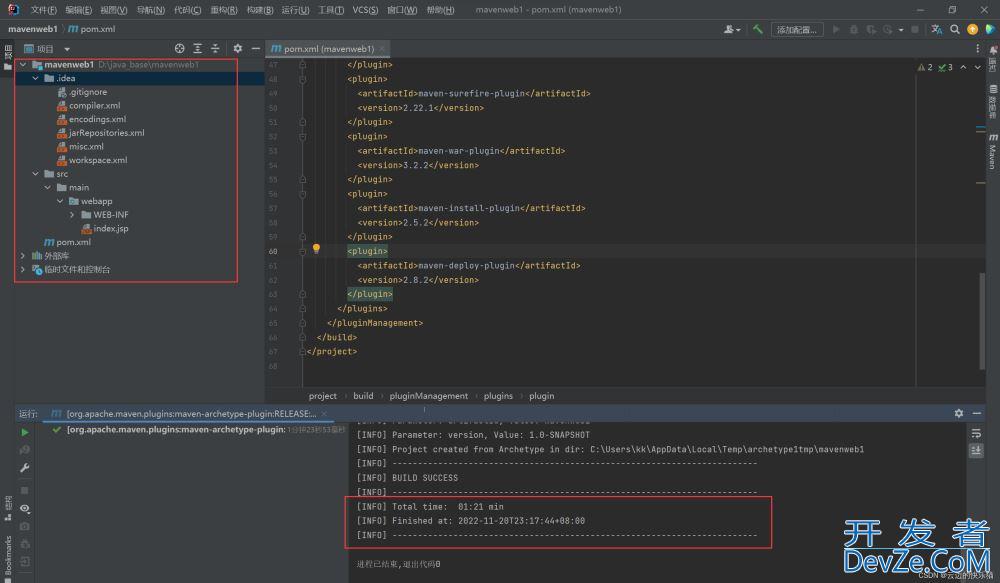The image size is (1000, 583).
Task: Select workspace.xml in project tree
Action: (92, 160)
